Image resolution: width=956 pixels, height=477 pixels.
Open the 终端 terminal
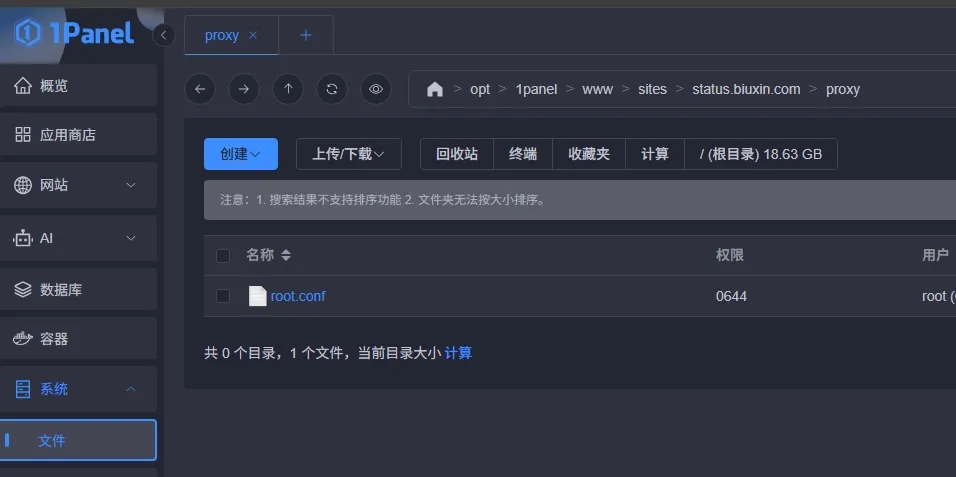523,154
